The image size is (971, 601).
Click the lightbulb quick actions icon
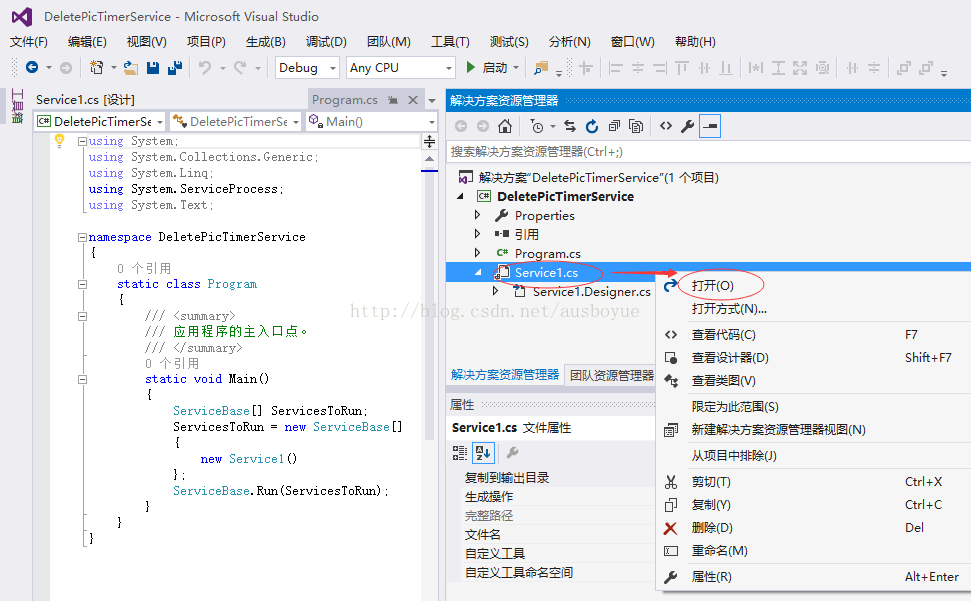click(59, 141)
